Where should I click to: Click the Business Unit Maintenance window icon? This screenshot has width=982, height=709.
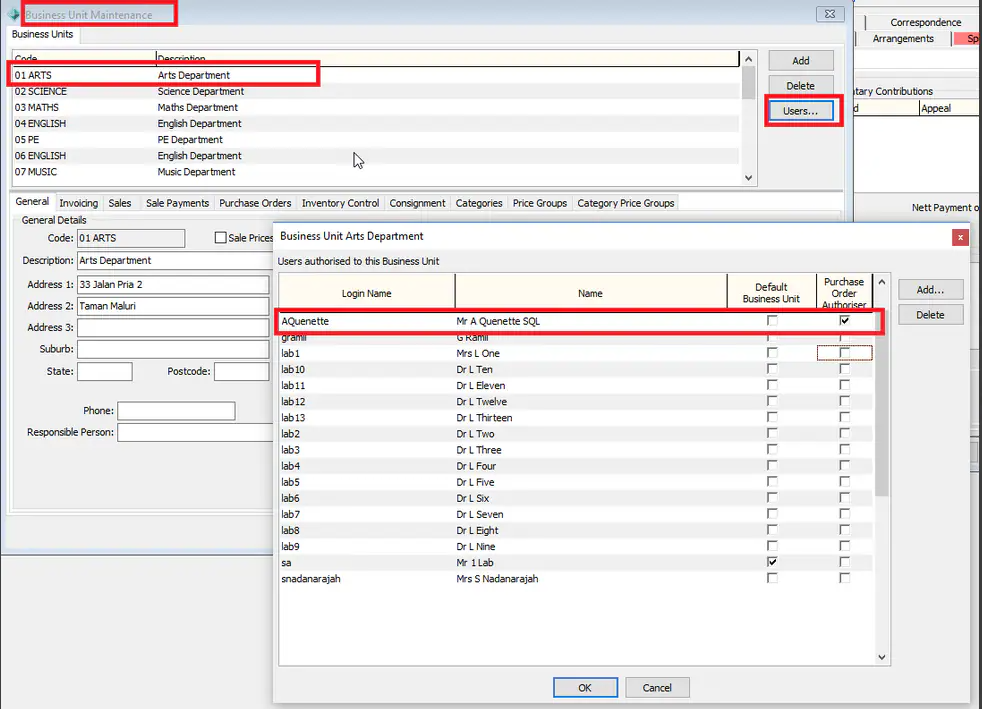tap(14, 14)
